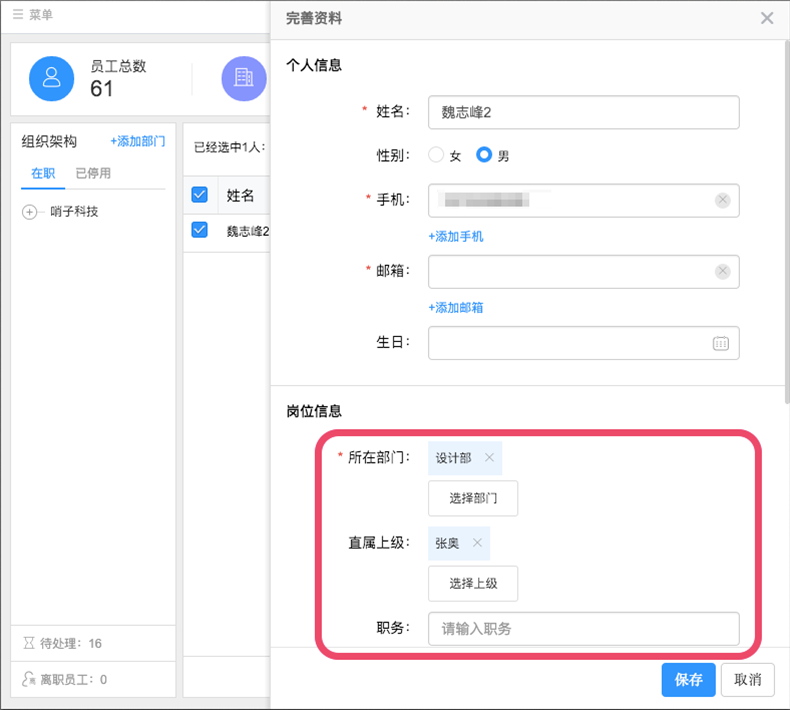
Task: Focus the 生日 date field
Action: [583, 343]
